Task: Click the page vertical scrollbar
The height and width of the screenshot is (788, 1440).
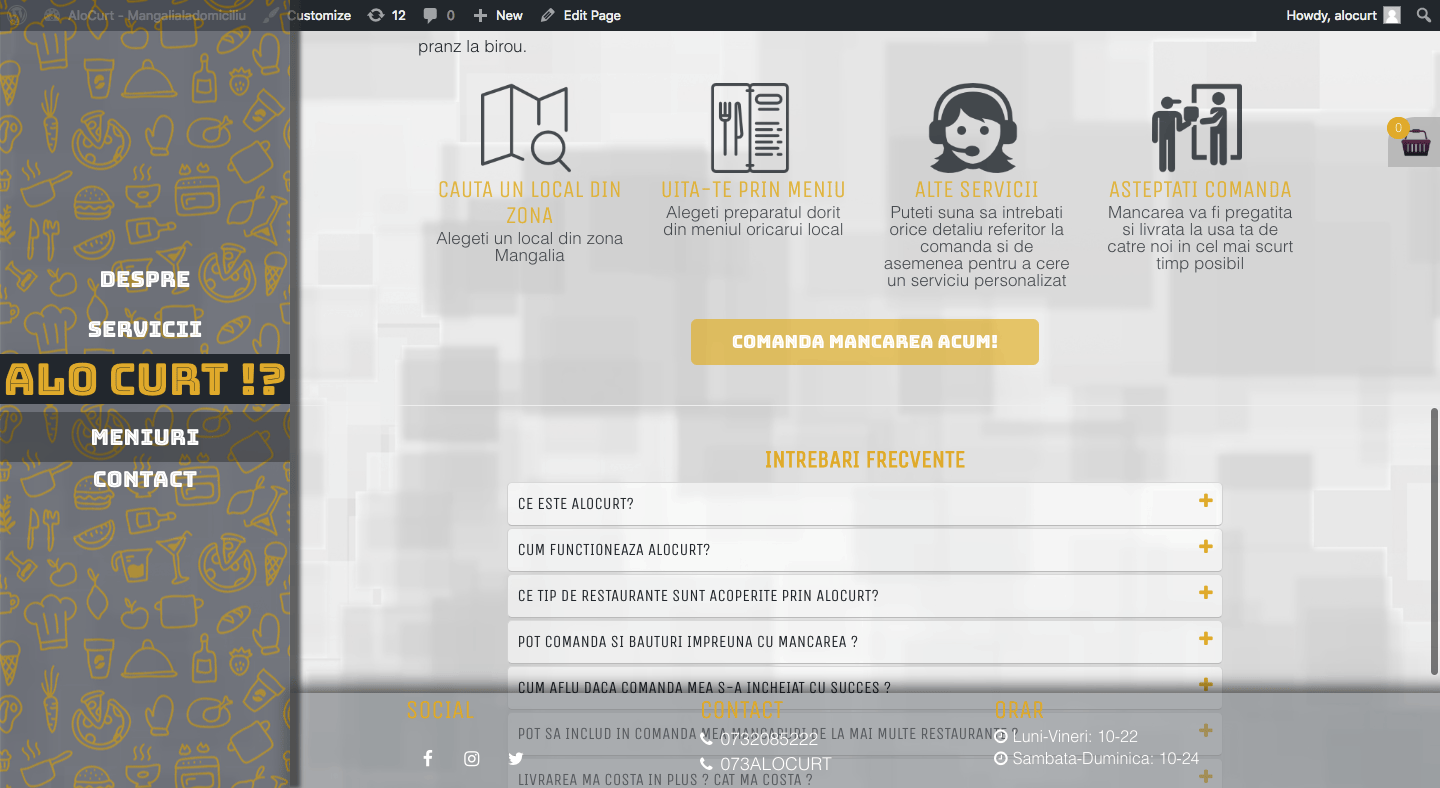Action: point(1434,540)
